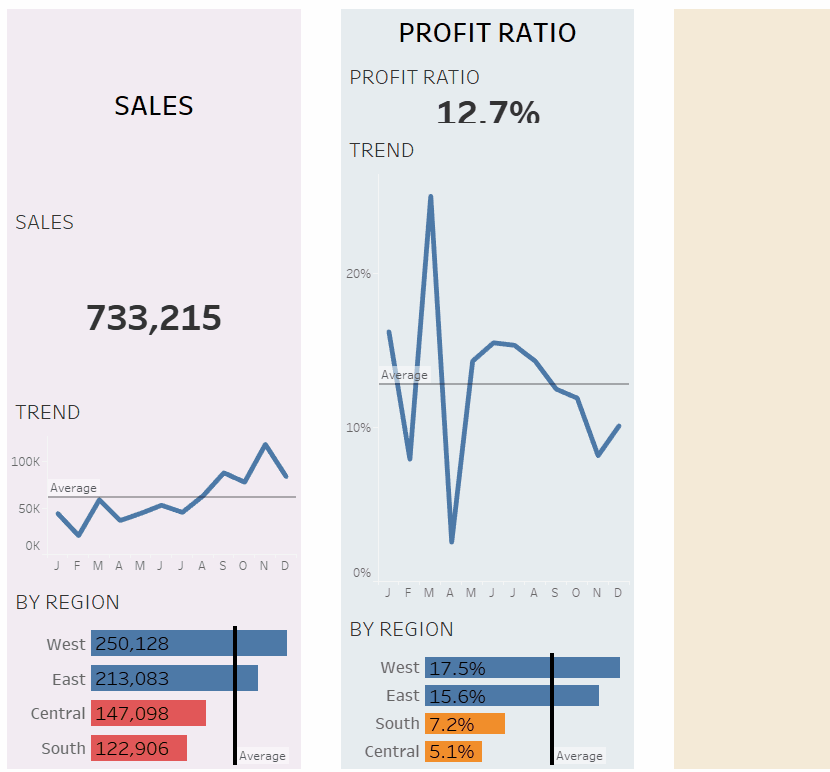Screen dimensions: 830x772
Task: Click the red Central sales bar 147,098
Action: (x=148, y=713)
